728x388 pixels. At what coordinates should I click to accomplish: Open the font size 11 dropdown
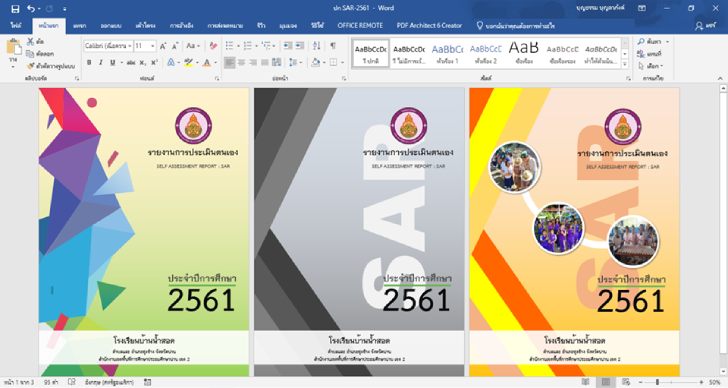tap(152, 46)
